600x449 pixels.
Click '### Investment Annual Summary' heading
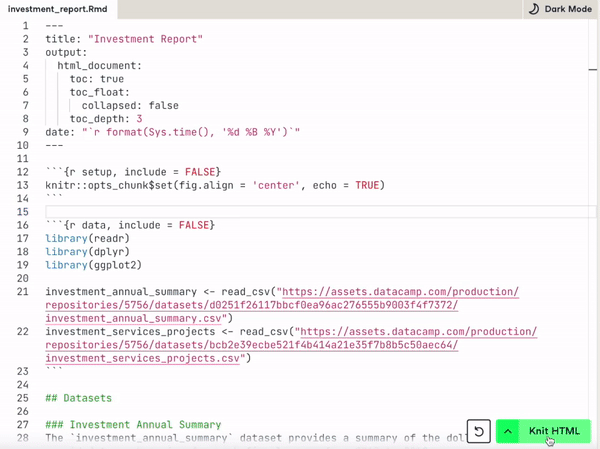[x=133, y=425]
